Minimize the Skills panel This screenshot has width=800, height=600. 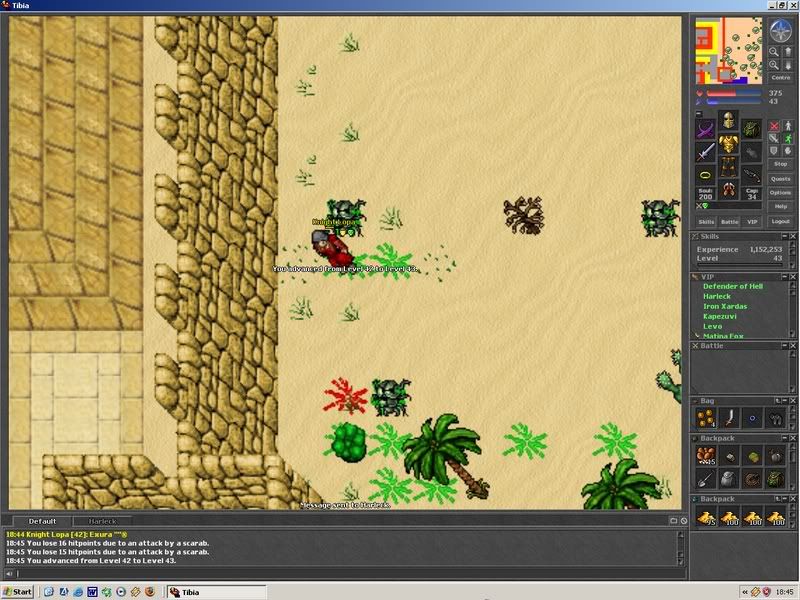[785, 236]
